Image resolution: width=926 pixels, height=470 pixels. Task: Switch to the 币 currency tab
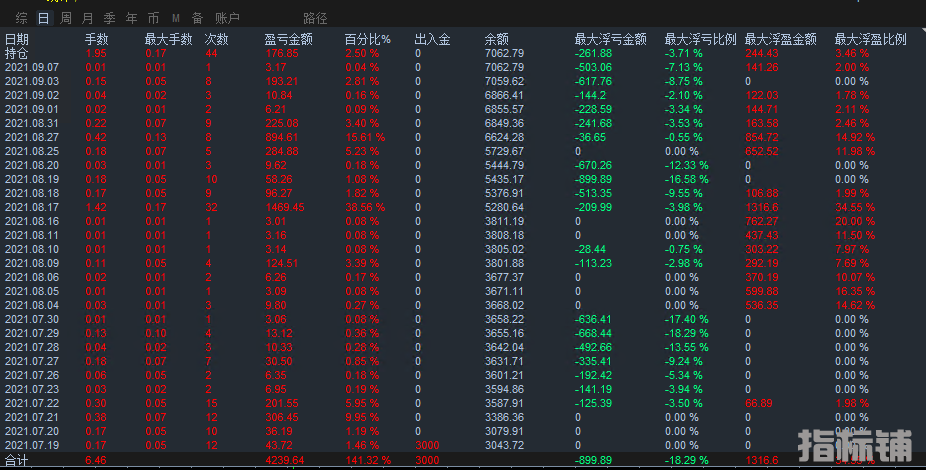154,18
